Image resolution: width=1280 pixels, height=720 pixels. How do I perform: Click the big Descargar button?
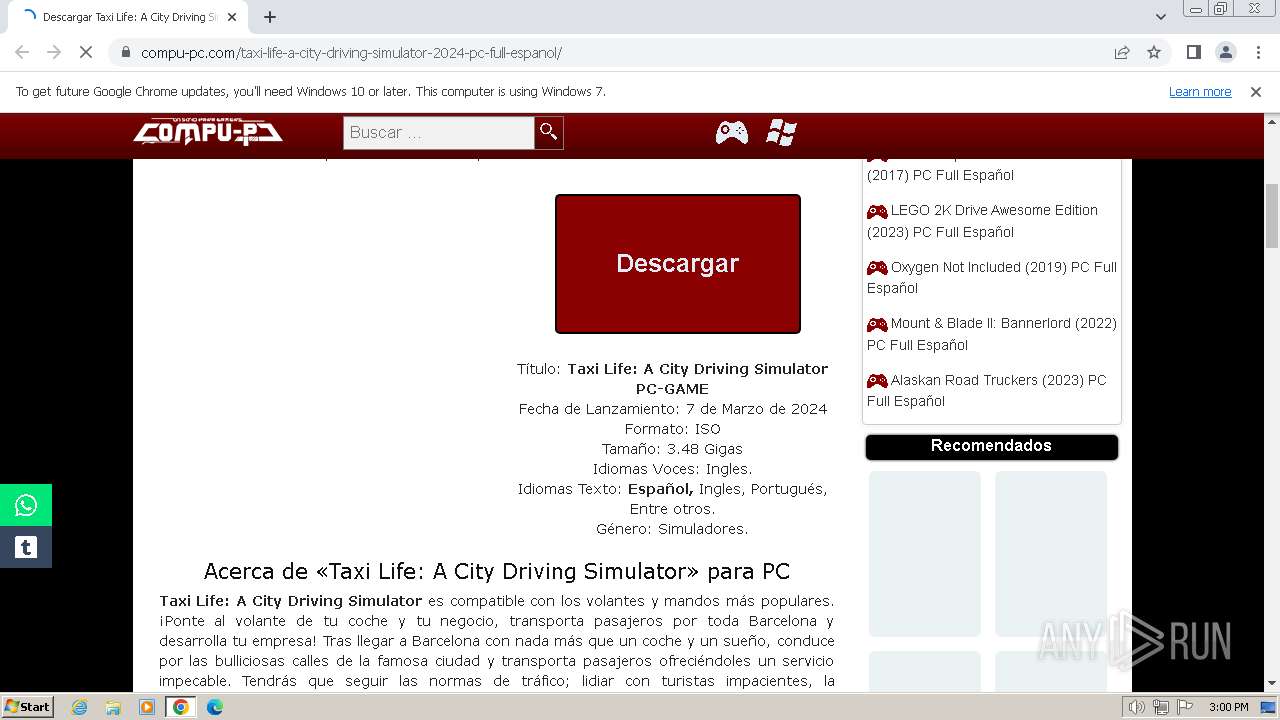(x=678, y=264)
